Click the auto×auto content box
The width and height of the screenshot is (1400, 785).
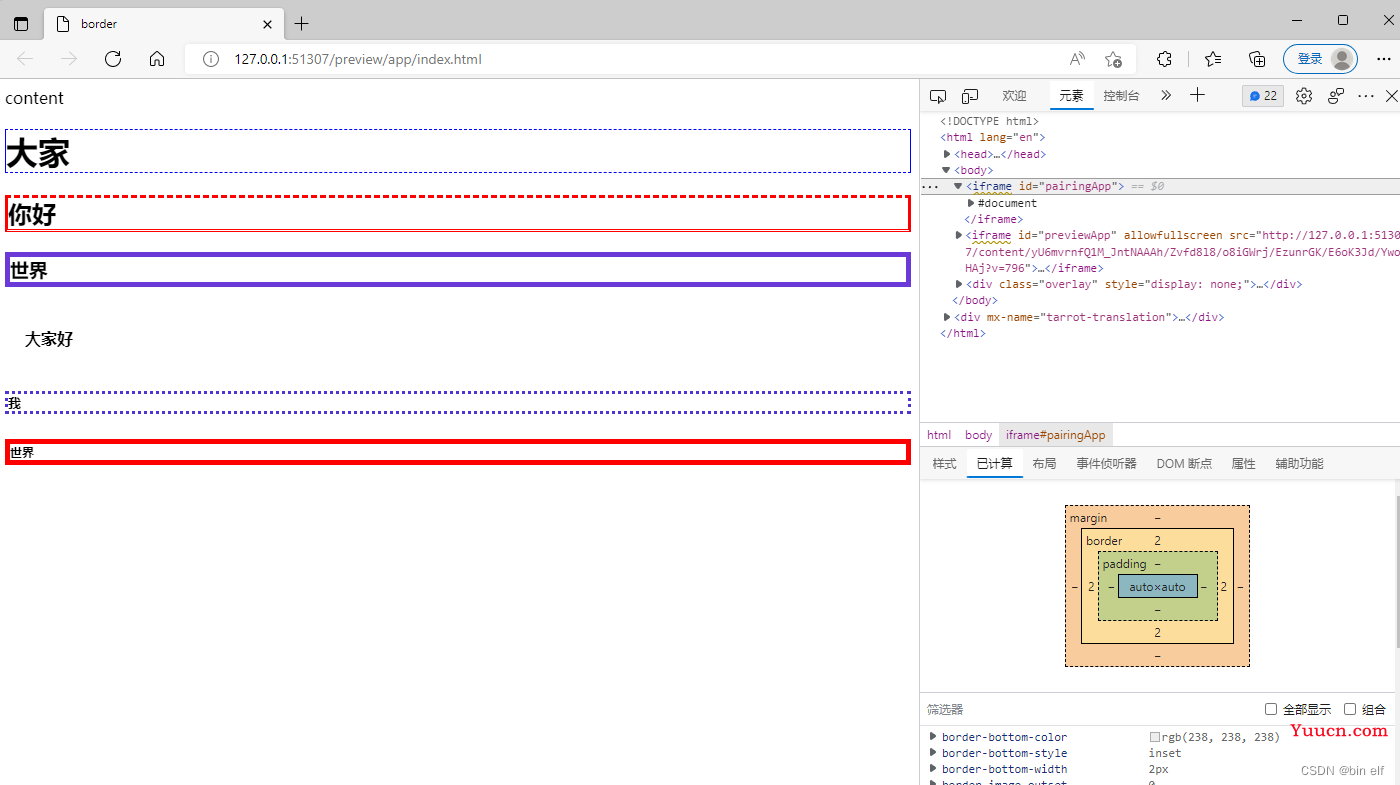1157,587
